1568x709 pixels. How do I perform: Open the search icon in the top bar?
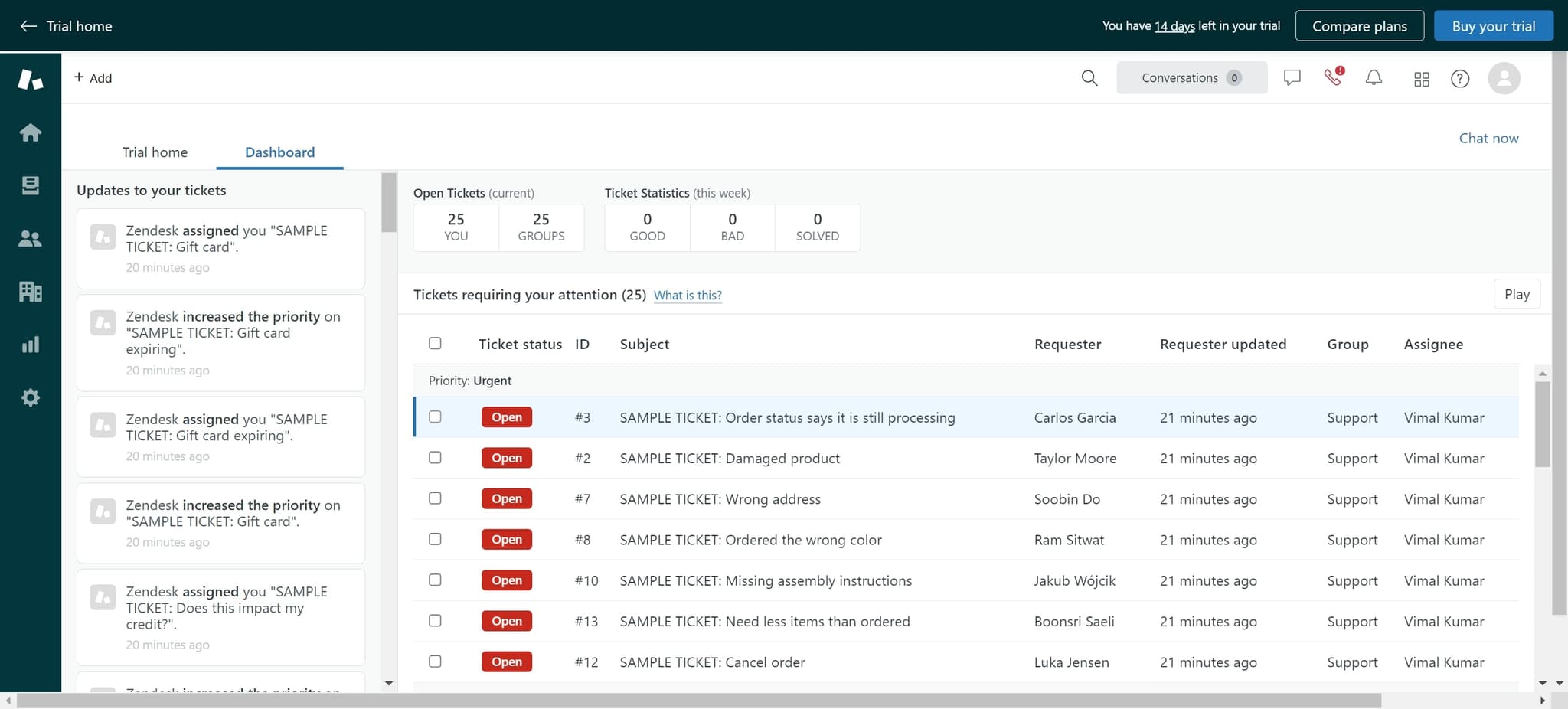pos(1089,77)
